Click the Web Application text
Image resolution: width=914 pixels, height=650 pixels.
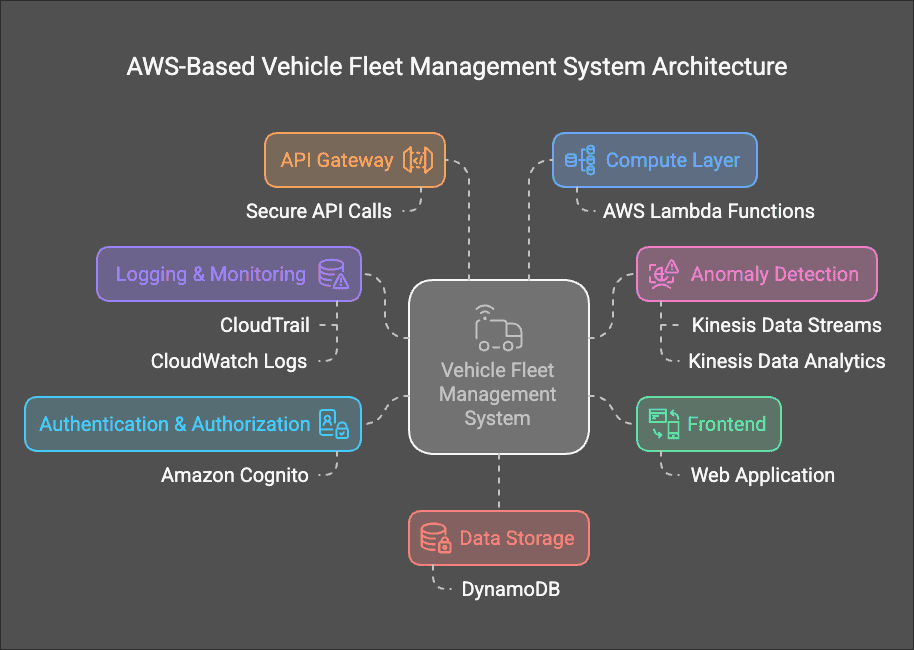762,475
